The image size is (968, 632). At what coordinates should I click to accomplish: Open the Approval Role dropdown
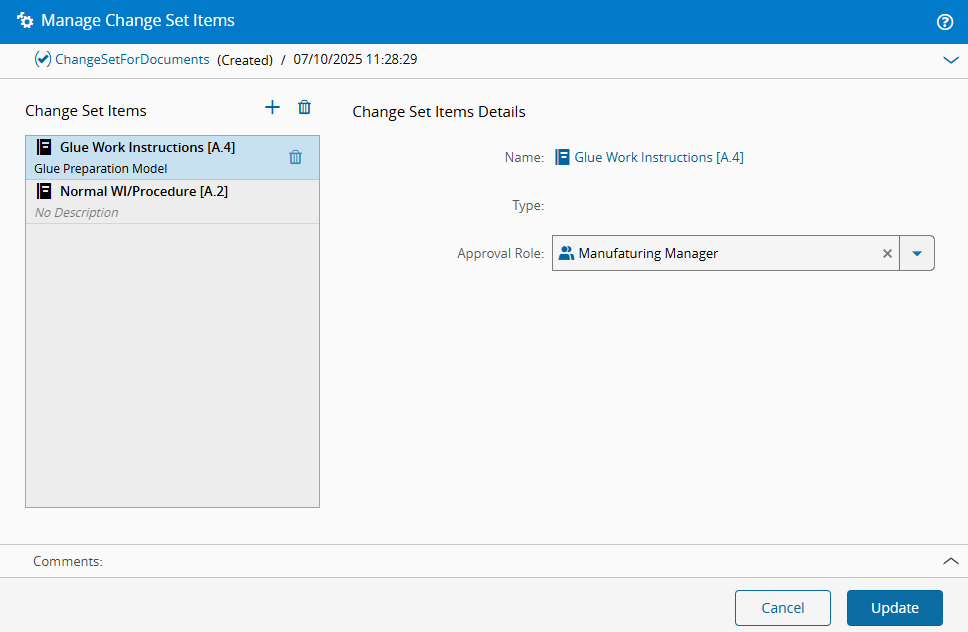pos(917,254)
